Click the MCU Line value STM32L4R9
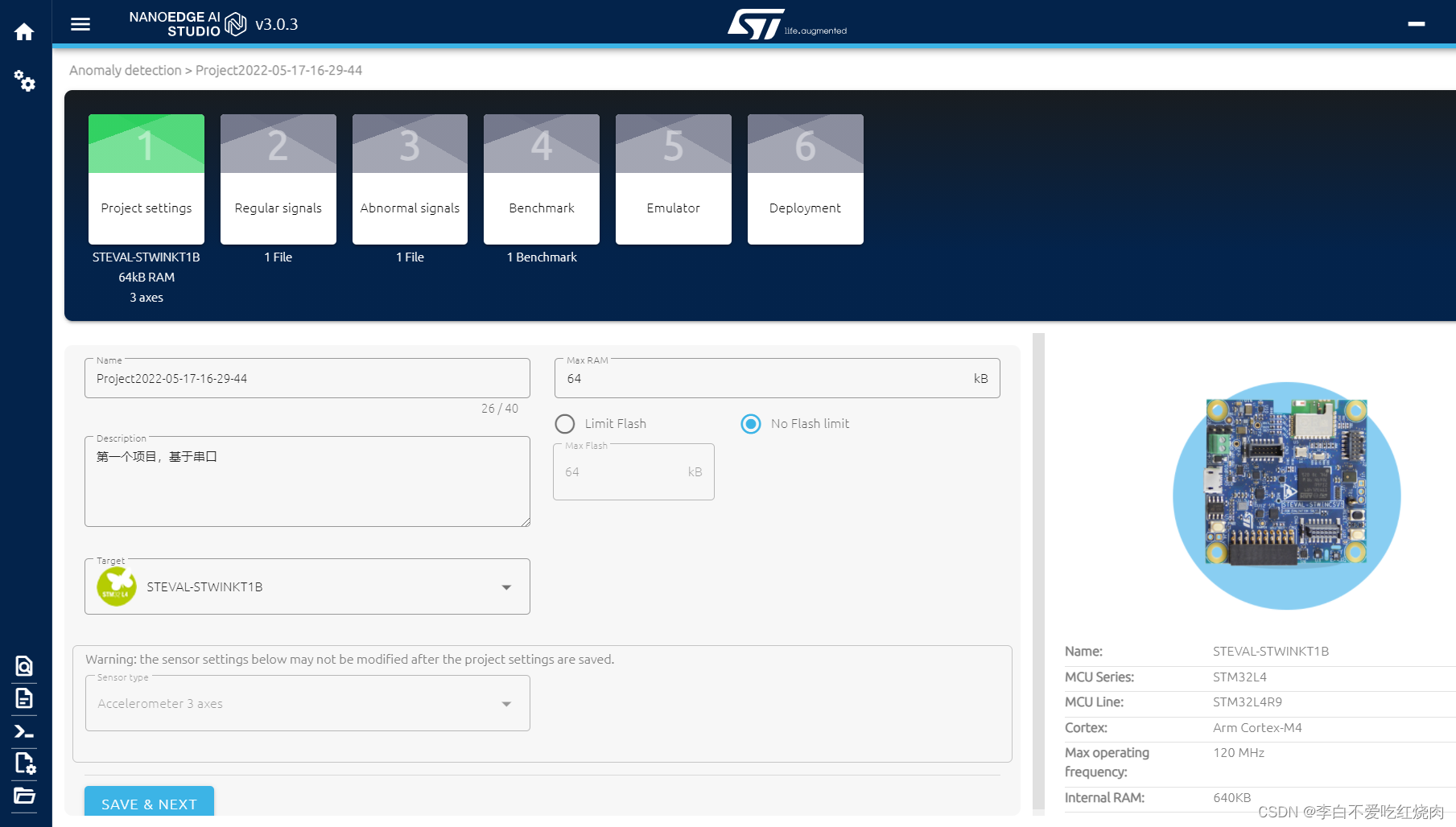 point(1248,702)
